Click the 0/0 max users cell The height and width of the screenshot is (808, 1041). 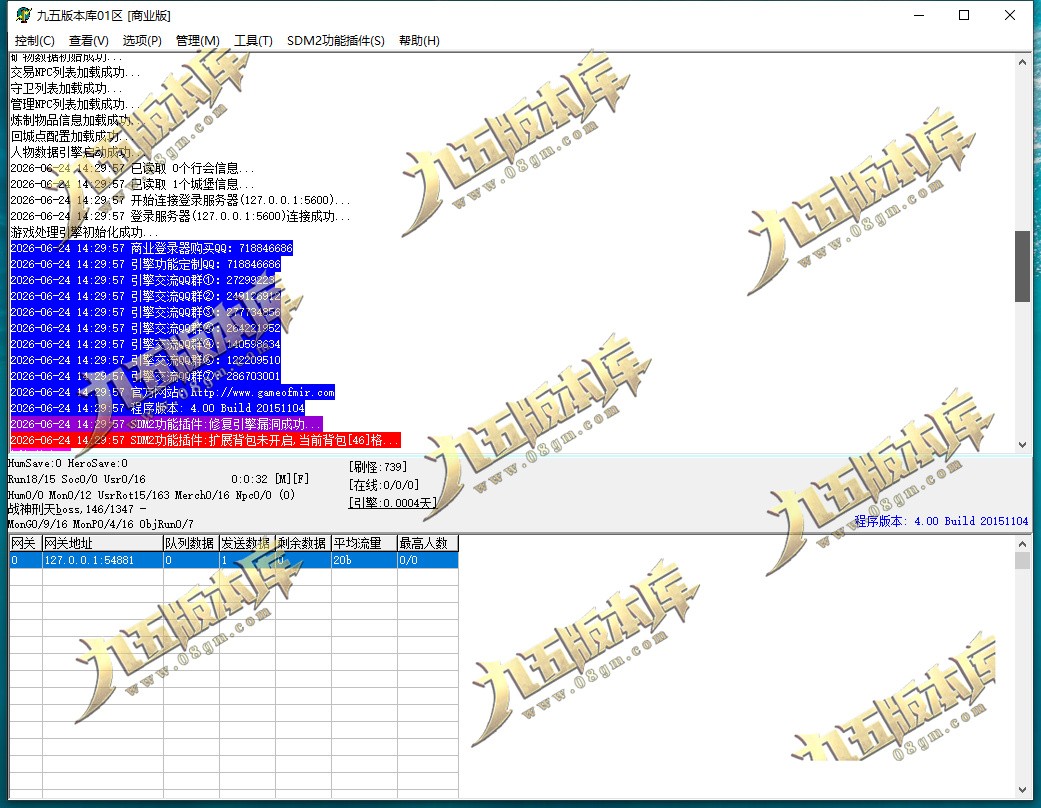point(428,560)
